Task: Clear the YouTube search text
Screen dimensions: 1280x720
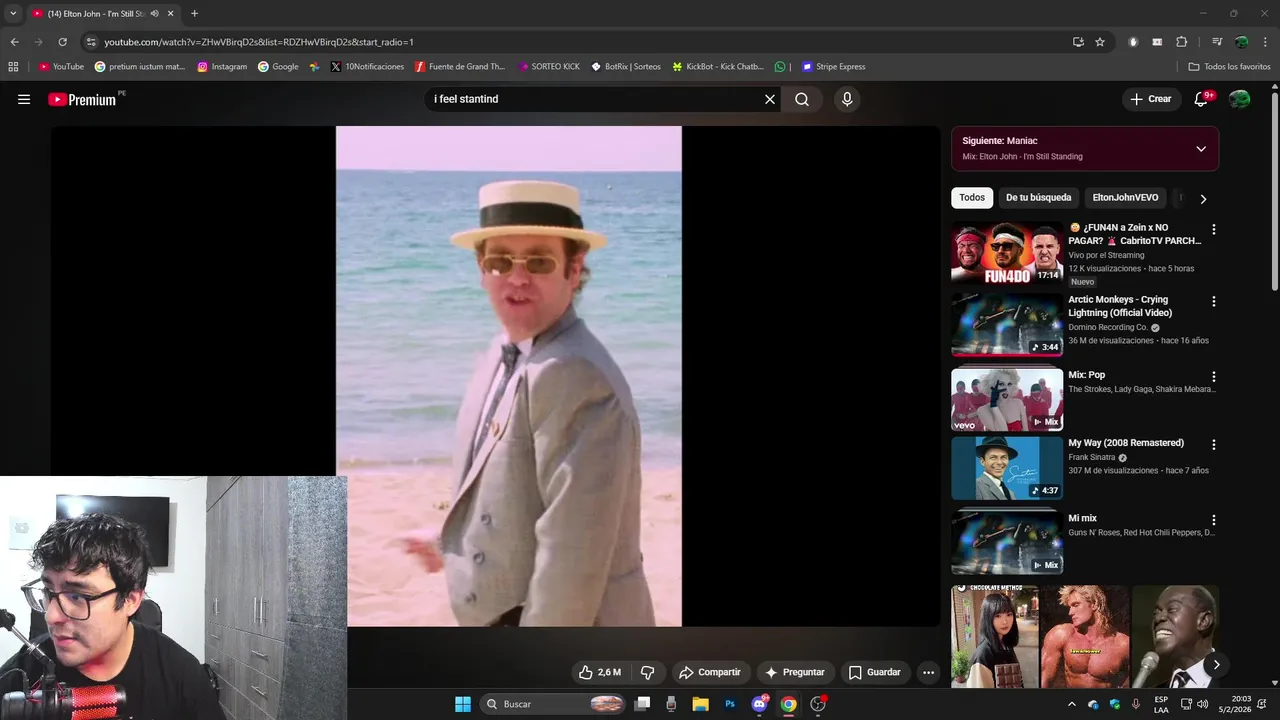Action: tap(770, 99)
